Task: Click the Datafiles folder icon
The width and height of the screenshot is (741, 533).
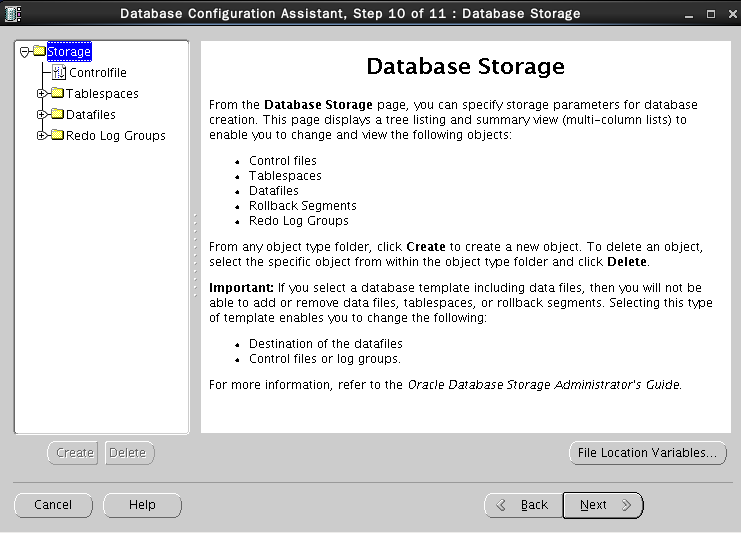Action: pyautogui.click(x=57, y=115)
